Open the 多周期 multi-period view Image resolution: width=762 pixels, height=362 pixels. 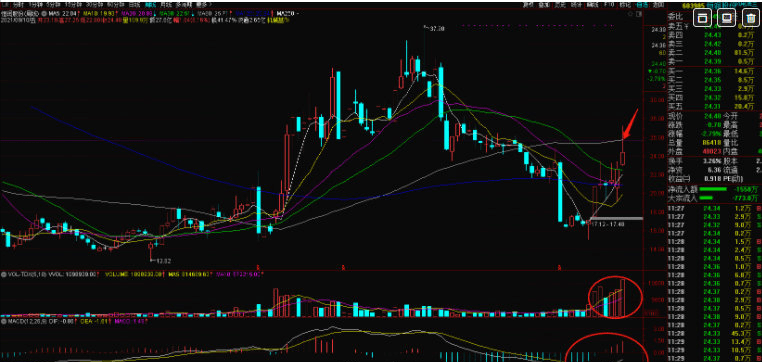(x=185, y=4)
